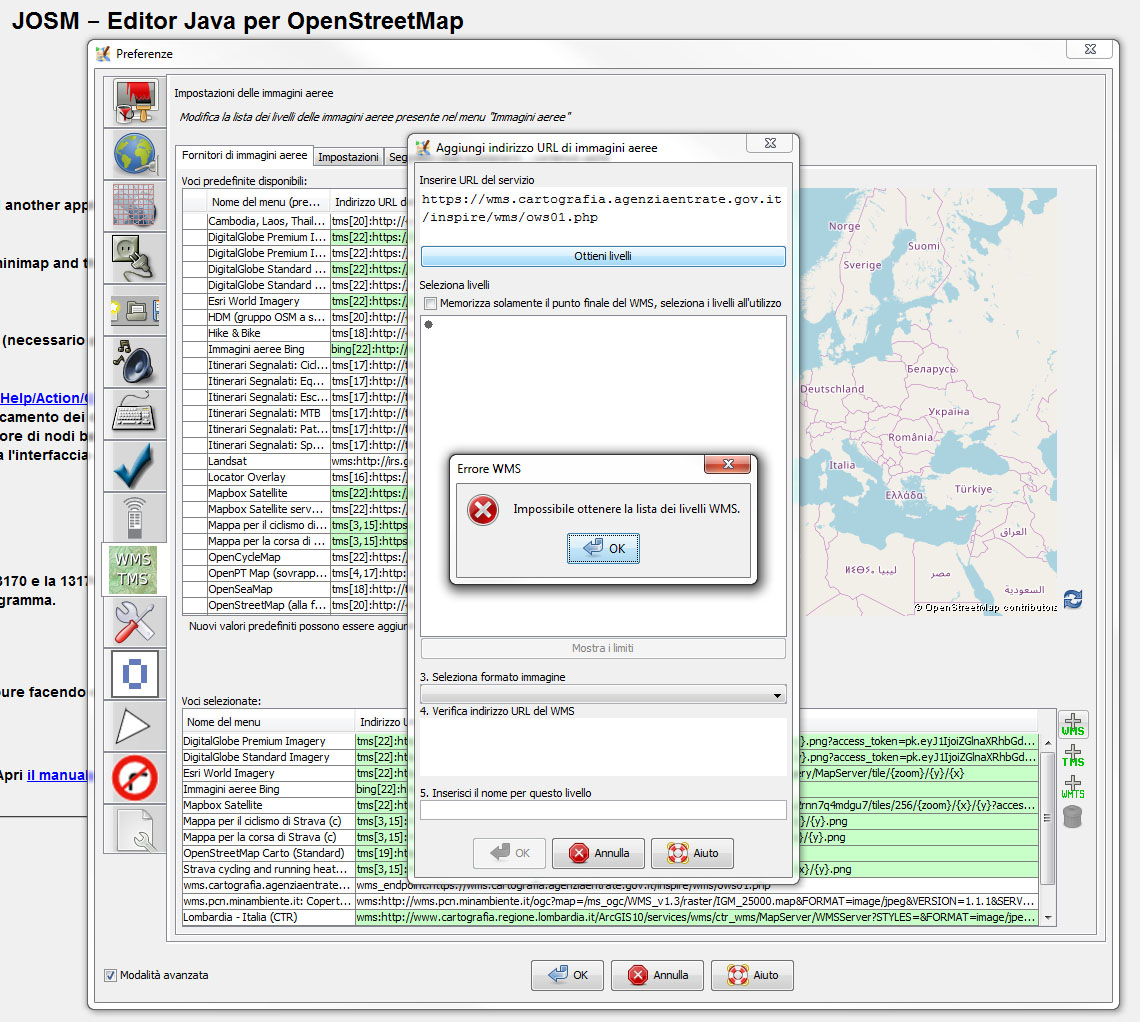The height and width of the screenshot is (1022, 1140).
Task: Enable 'Memorizza solamente il punto finale' checkbox
Action: [430, 303]
